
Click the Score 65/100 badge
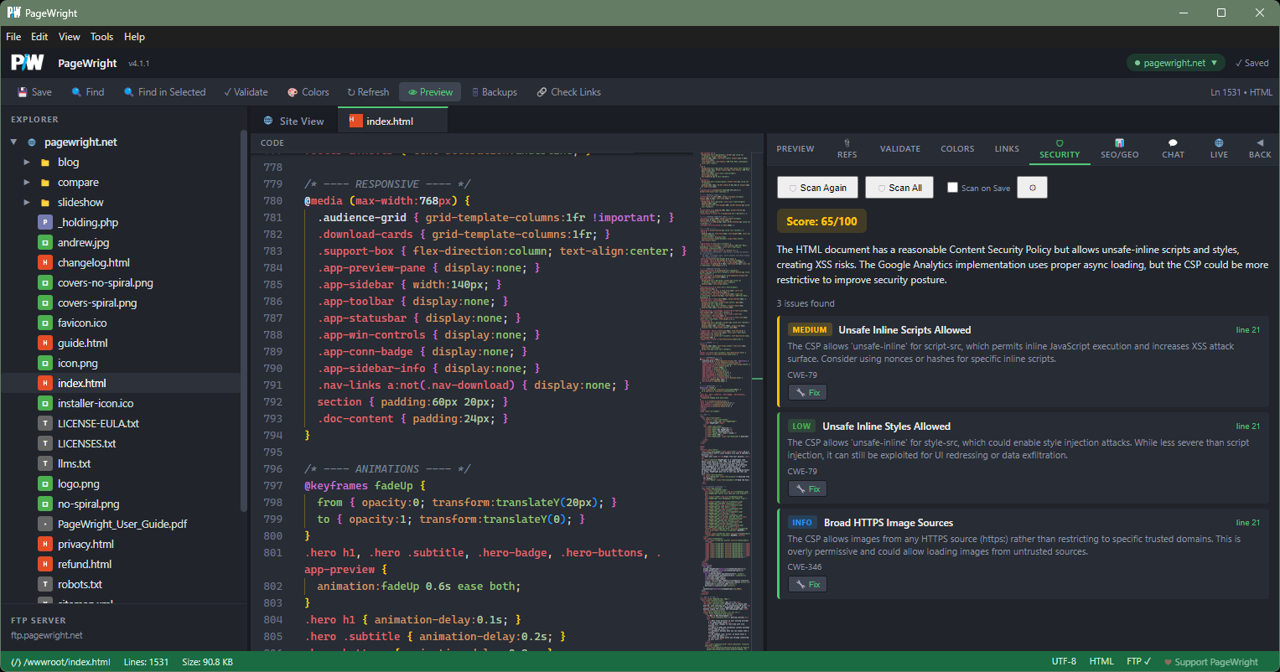(820, 221)
